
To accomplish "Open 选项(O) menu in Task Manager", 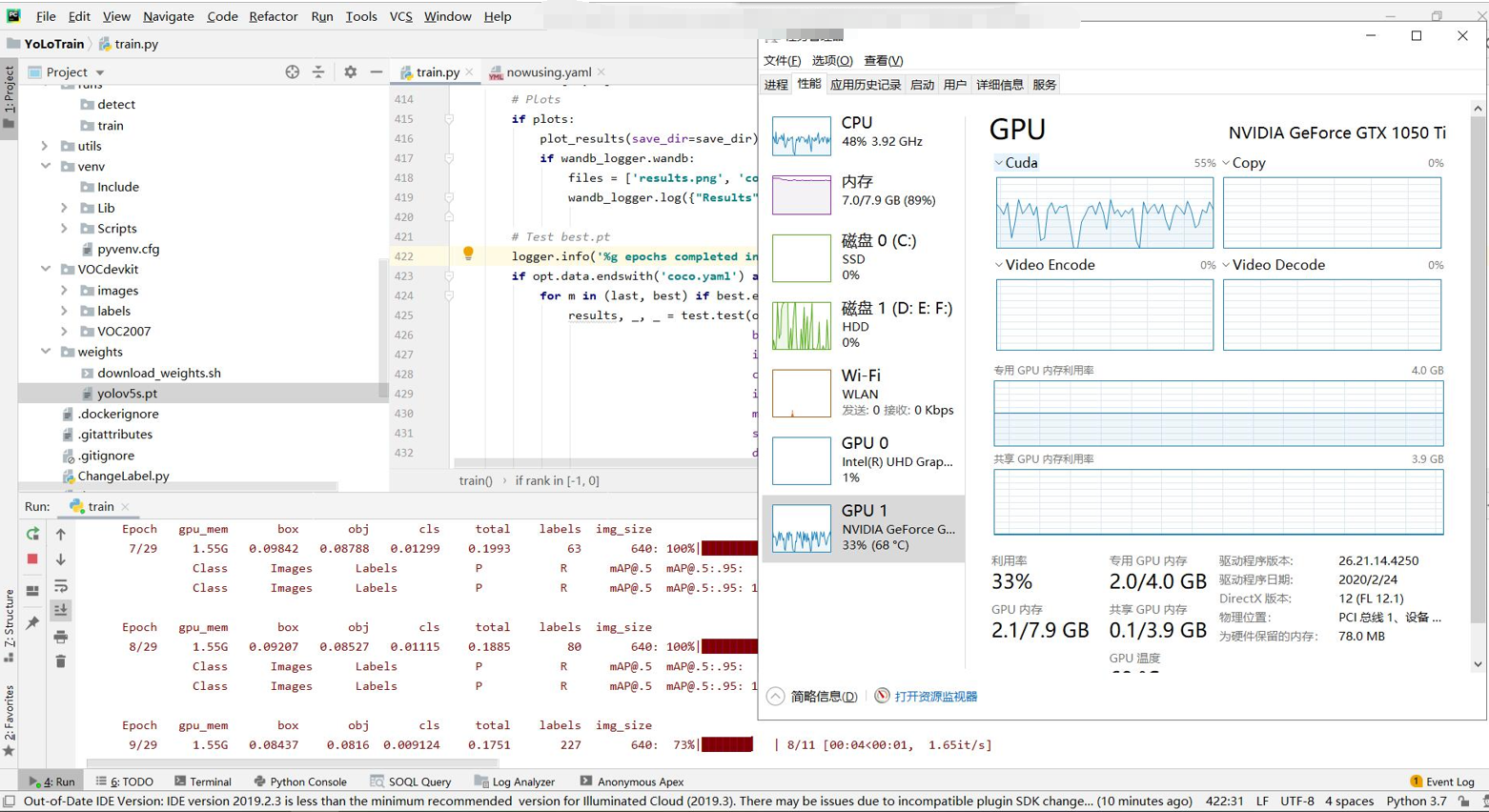I will click(x=831, y=60).
